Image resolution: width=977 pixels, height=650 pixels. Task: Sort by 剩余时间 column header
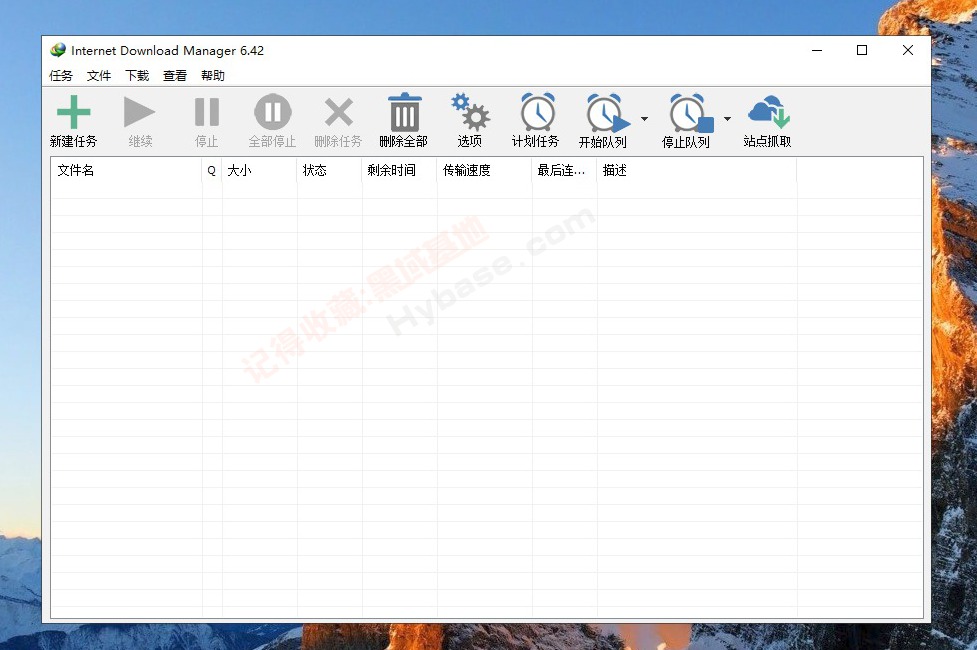(399, 170)
